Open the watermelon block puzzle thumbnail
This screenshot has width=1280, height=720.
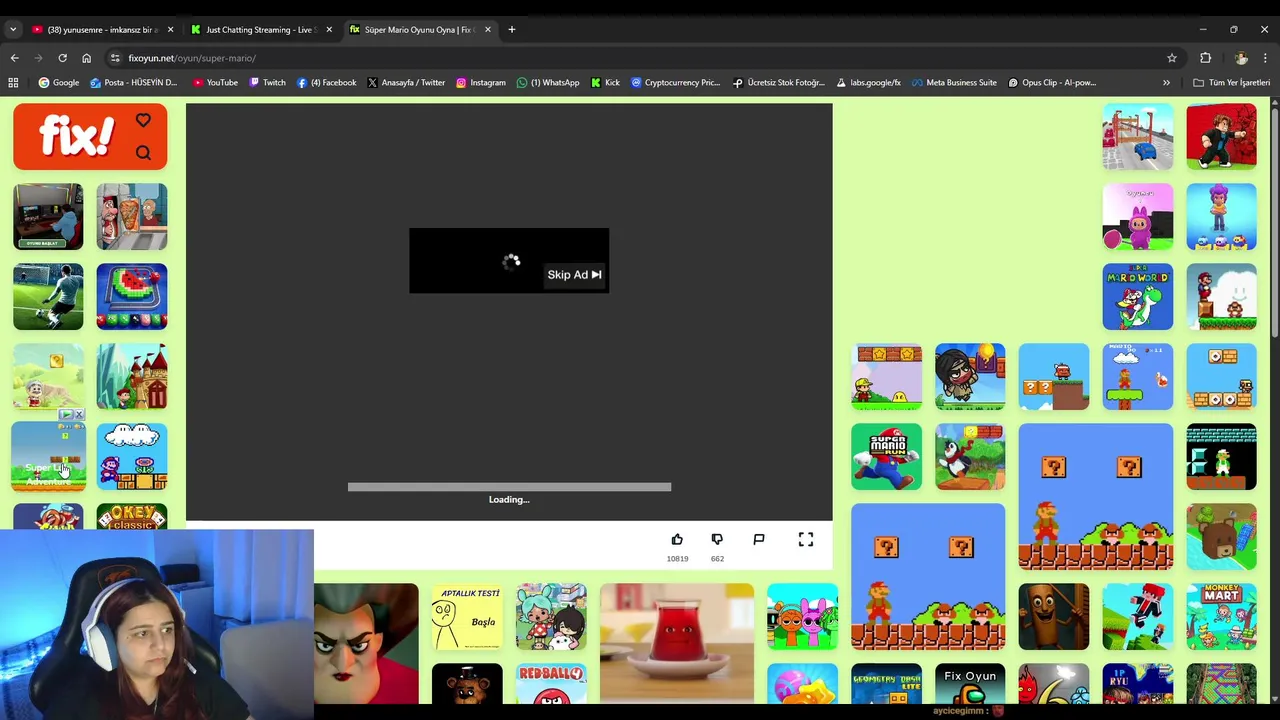[132, 297]
